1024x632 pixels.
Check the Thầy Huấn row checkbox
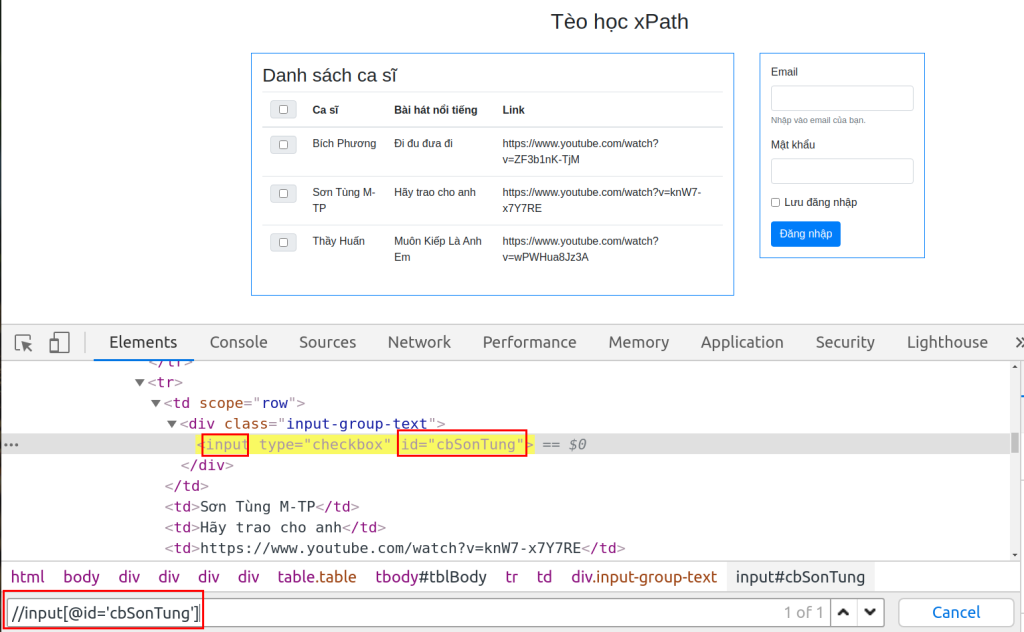click(x=283, y=241)
